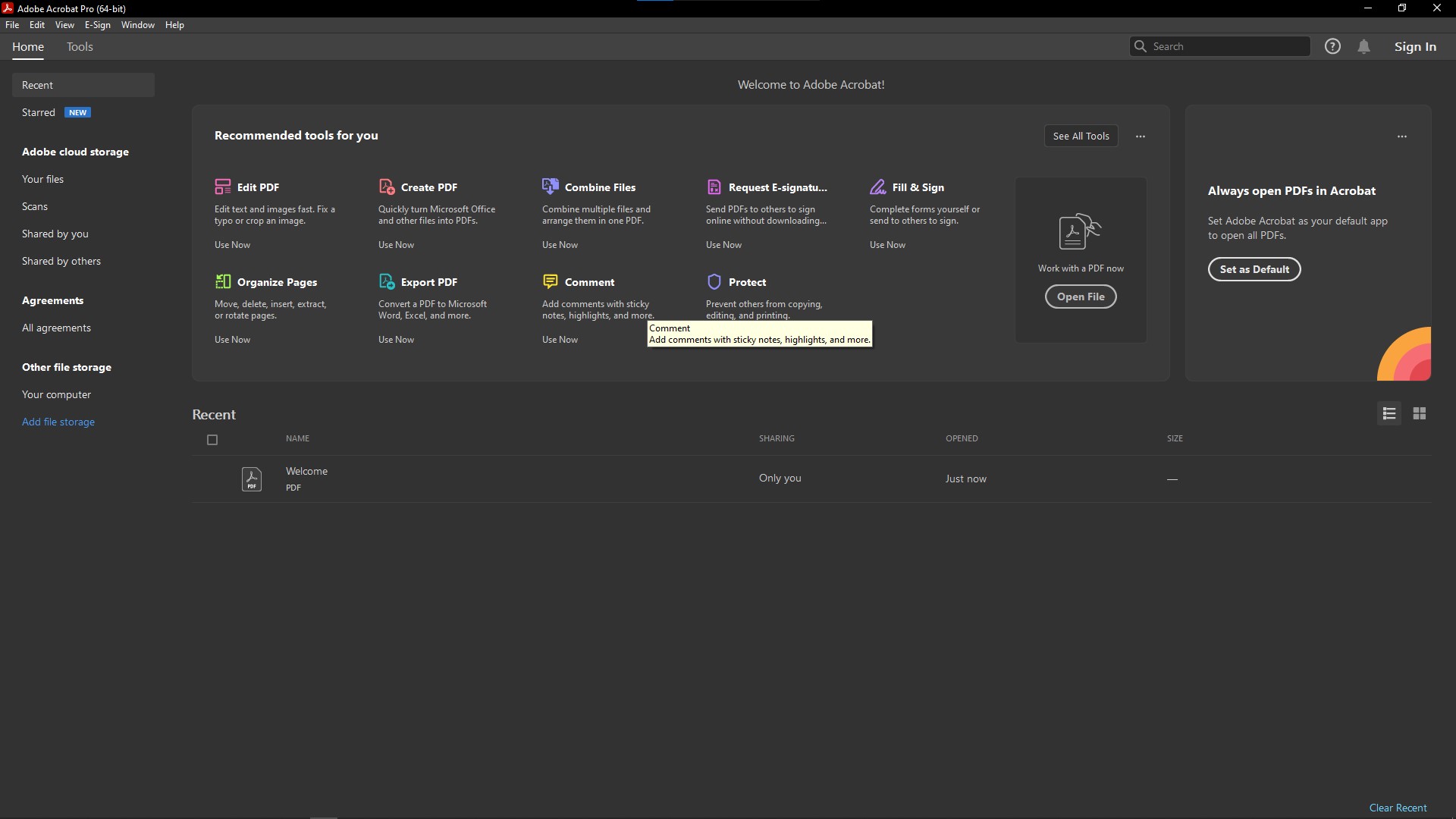Image resolution: width=1456 pixels, height=819 pixels.
Task: Click the Edit PDF tool icon
Action: click(x=222, y=187)
